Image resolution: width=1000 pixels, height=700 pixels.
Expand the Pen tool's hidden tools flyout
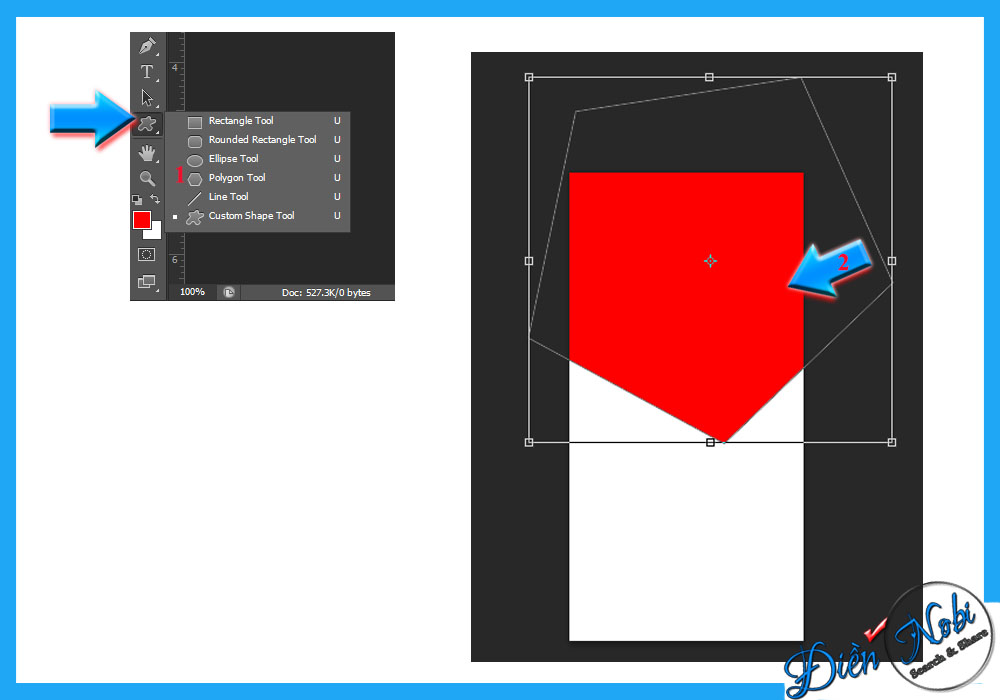pos(157,53)
